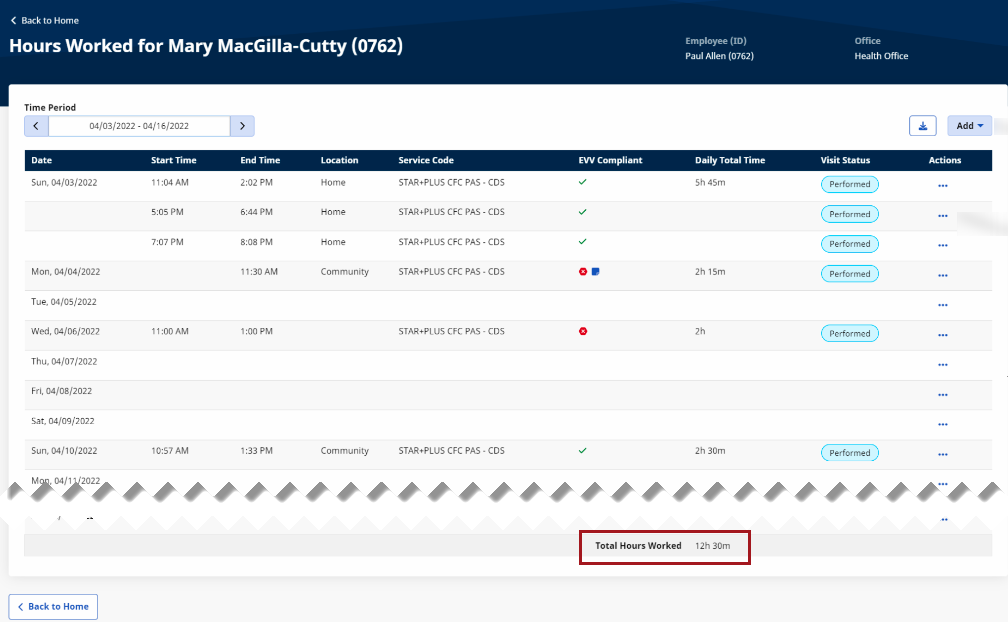Open actions menu for Sun 04/10/2022 row

pos(942,454)
